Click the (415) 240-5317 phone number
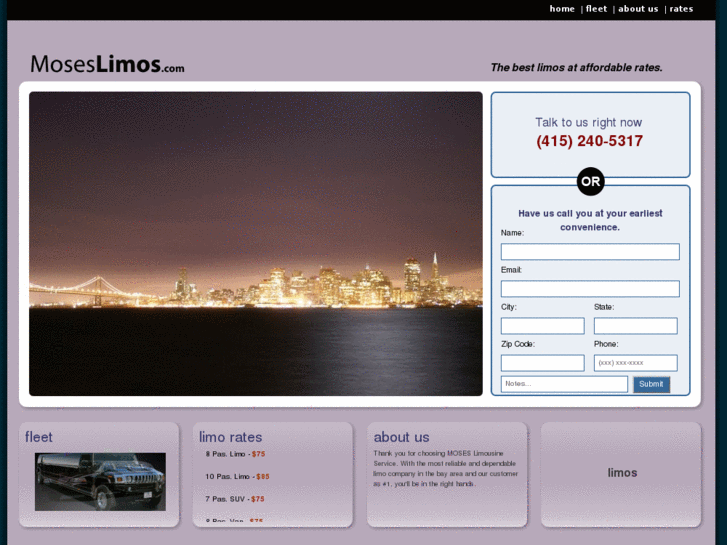Viewport: 727px width, 545px height. coord(590,141)
